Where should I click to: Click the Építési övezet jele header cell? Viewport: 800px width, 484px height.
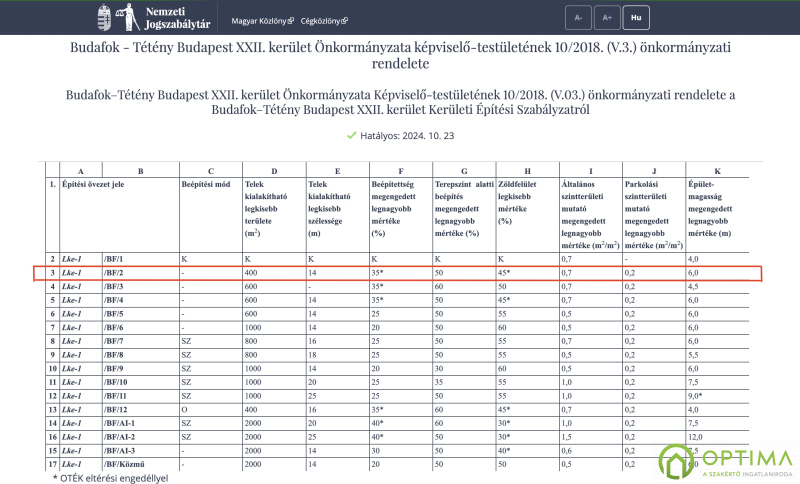click(x=110, y=186)
